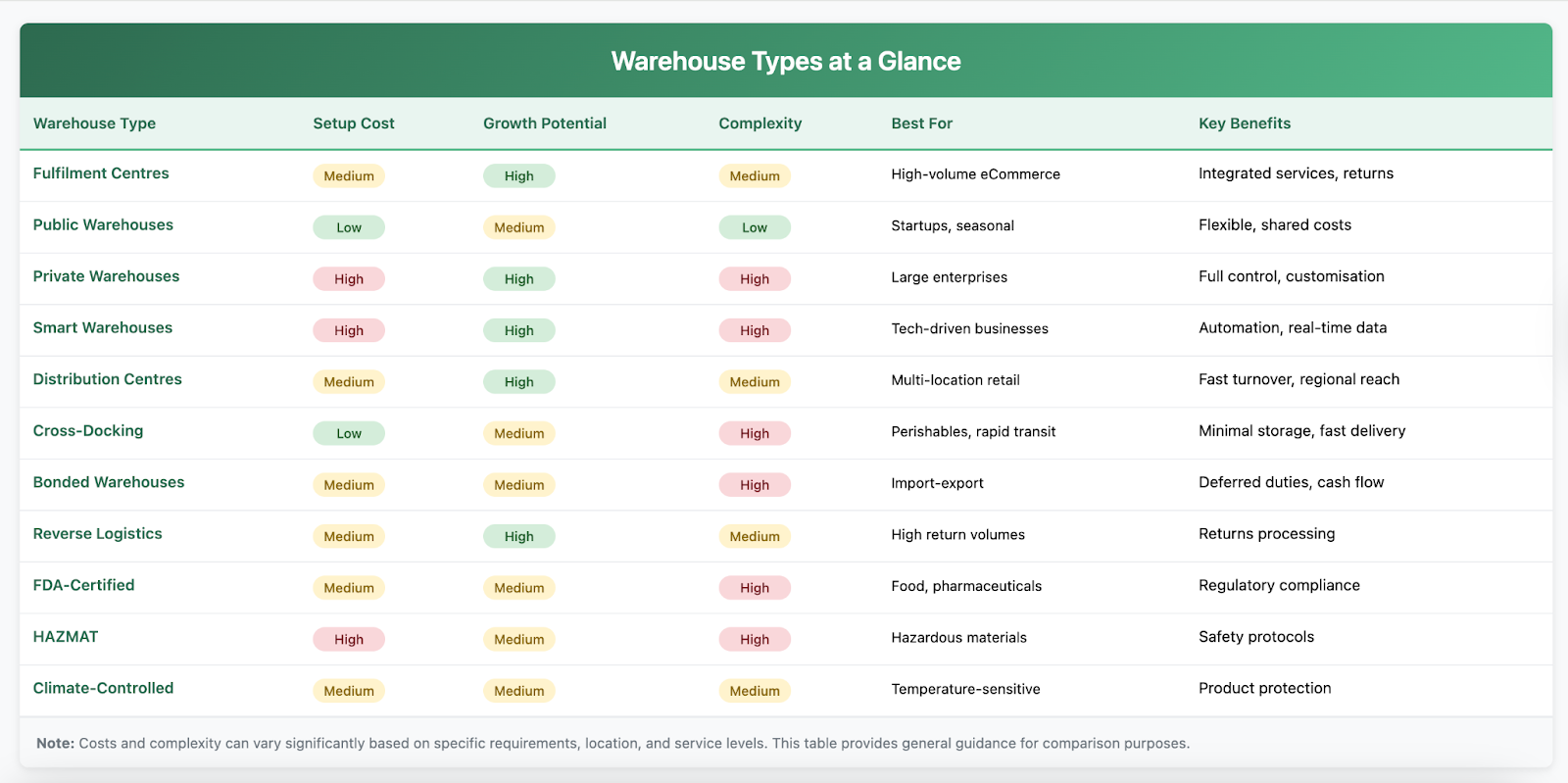Click the Hazardous materials cell
Image resolution: width=1568 pixels, height=783 pixels.
point(959,637)
